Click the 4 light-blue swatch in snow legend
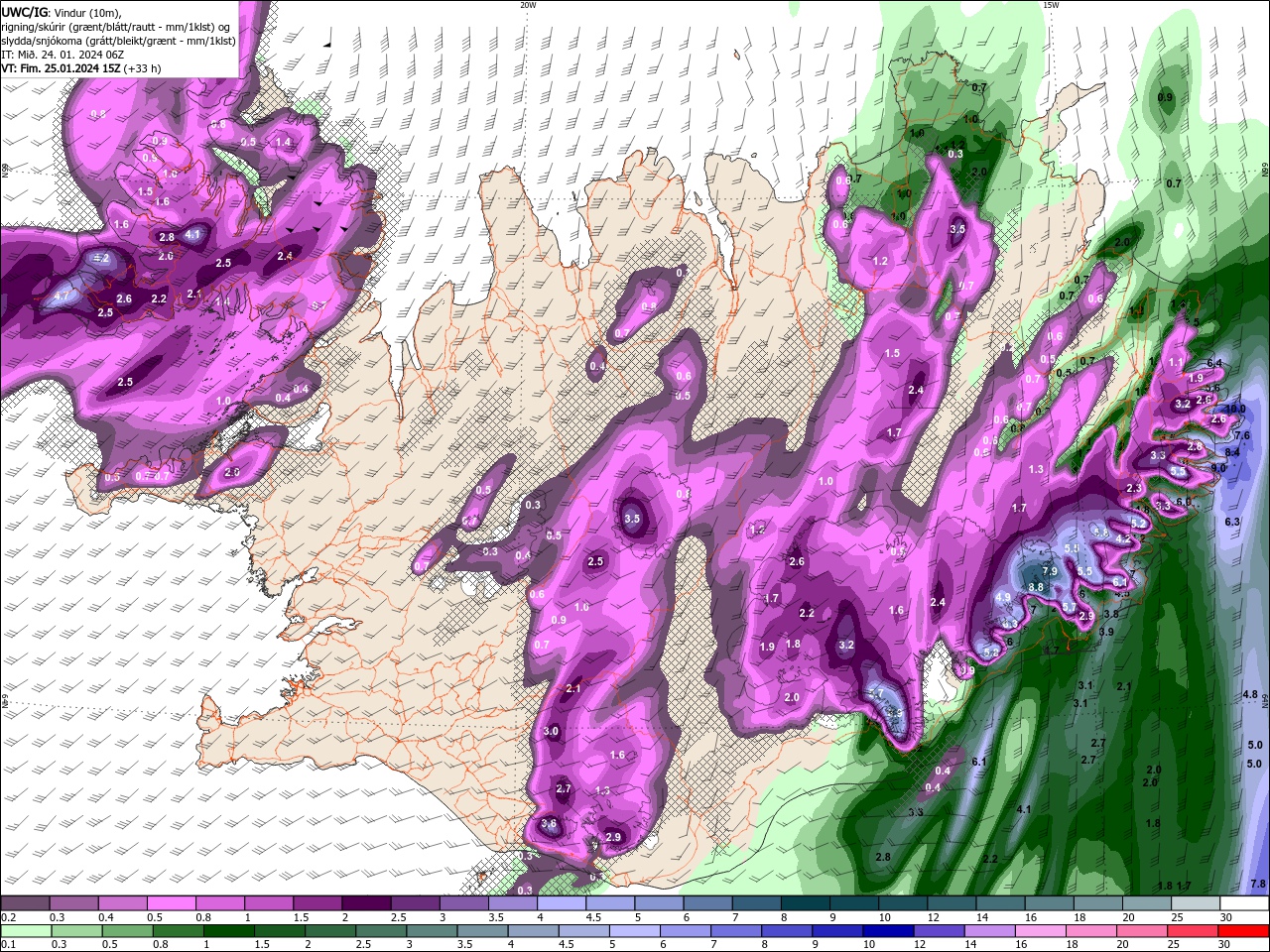The image size is (1270, 952). (560, 903)
